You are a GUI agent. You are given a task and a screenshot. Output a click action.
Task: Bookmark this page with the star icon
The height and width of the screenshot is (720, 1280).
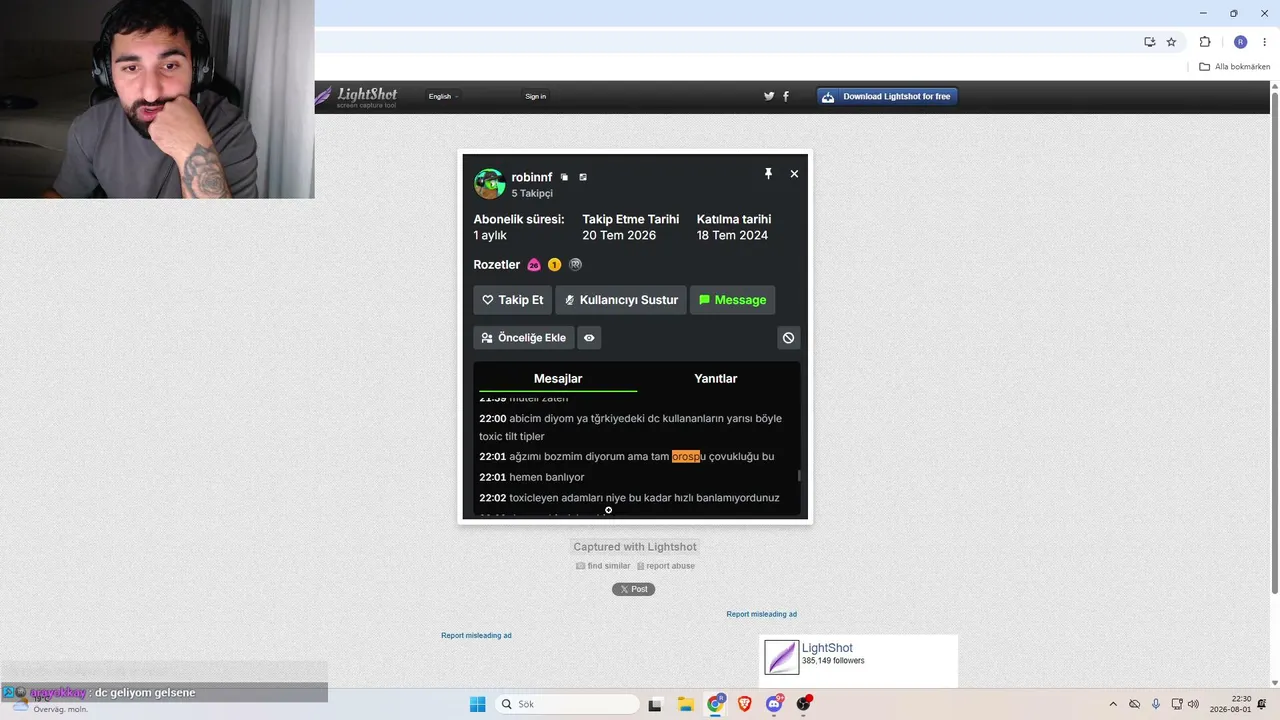1171,42
